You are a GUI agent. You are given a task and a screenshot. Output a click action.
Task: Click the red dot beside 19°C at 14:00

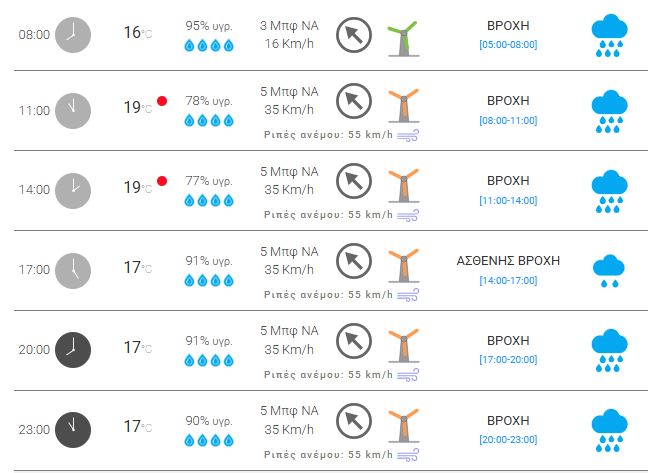(161, 181)
